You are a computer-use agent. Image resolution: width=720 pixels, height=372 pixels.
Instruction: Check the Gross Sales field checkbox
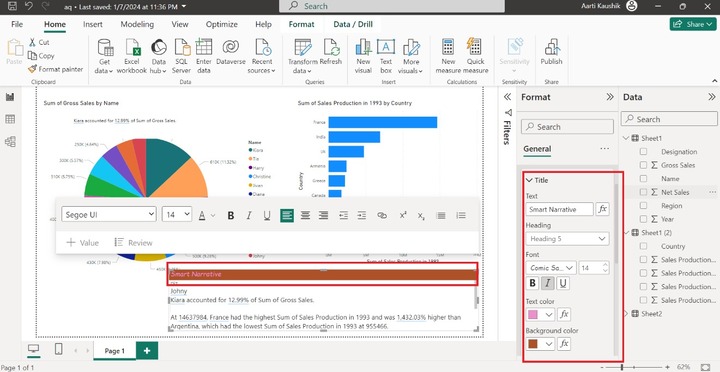point(643,165)
